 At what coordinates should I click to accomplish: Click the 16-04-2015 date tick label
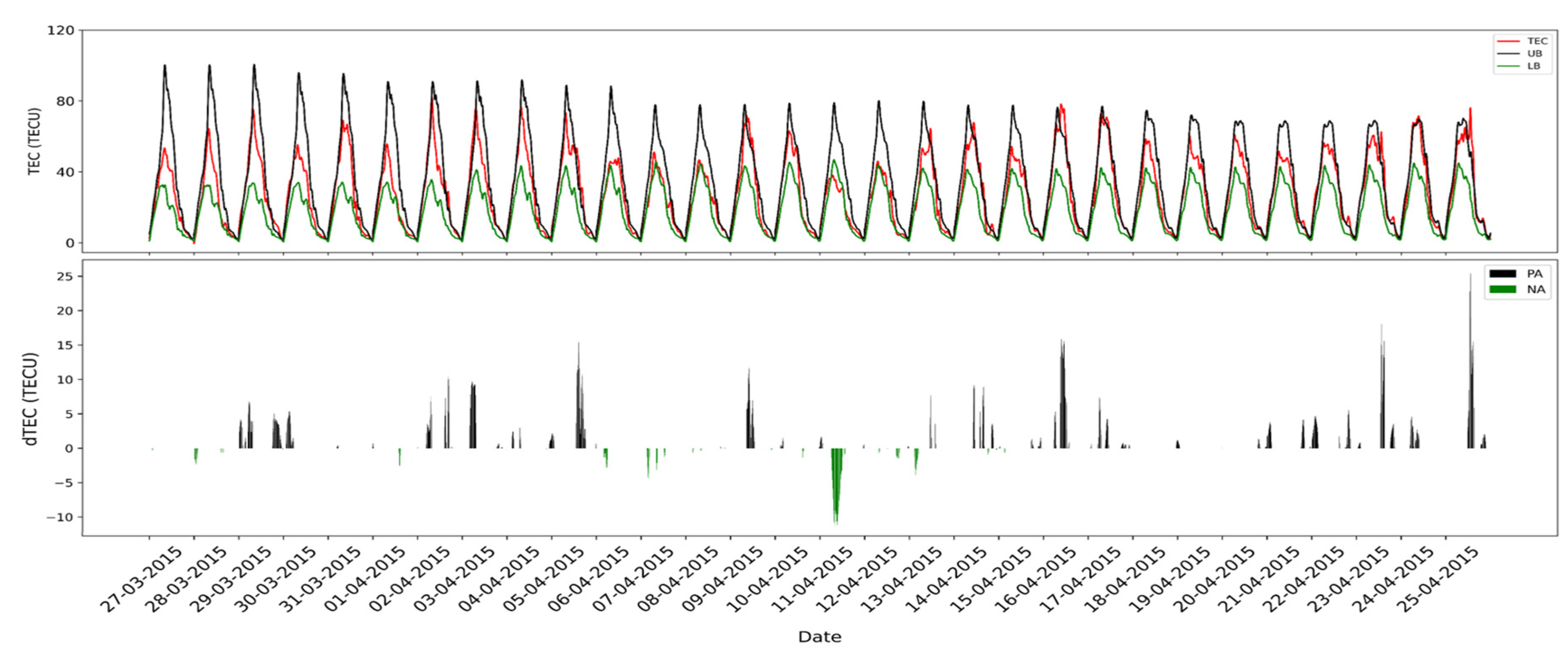(x=1035, y=580)
